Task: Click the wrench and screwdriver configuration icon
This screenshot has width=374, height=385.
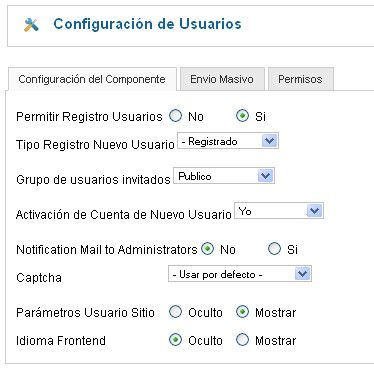Action: 31,25
